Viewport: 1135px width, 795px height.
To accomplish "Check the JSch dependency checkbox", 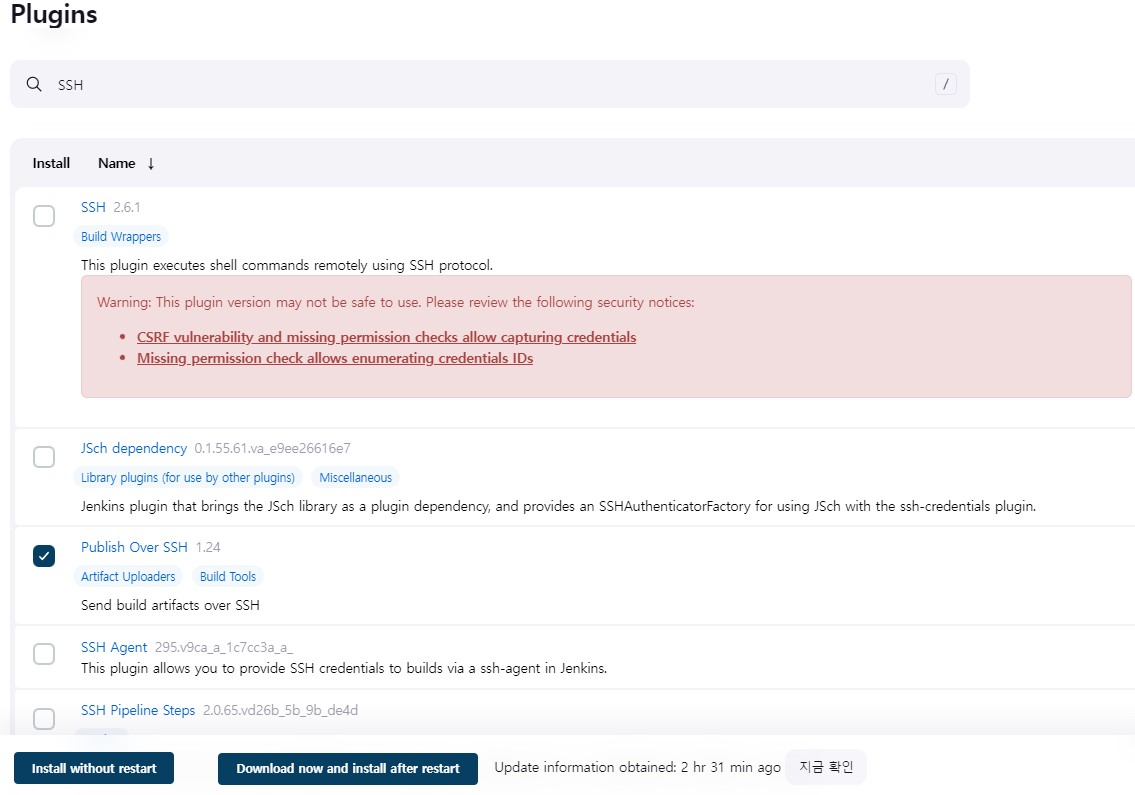I will 44,457.
